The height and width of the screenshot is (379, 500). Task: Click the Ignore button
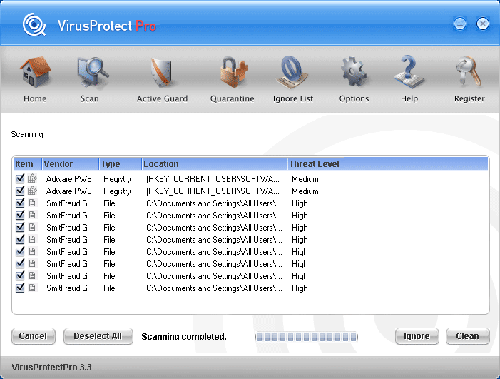(x=416, y=336)
